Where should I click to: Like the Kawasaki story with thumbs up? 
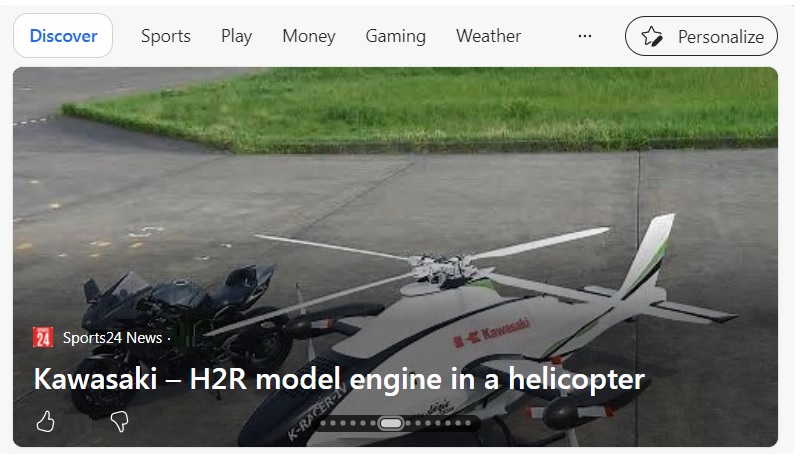click(x=46, y=422)
